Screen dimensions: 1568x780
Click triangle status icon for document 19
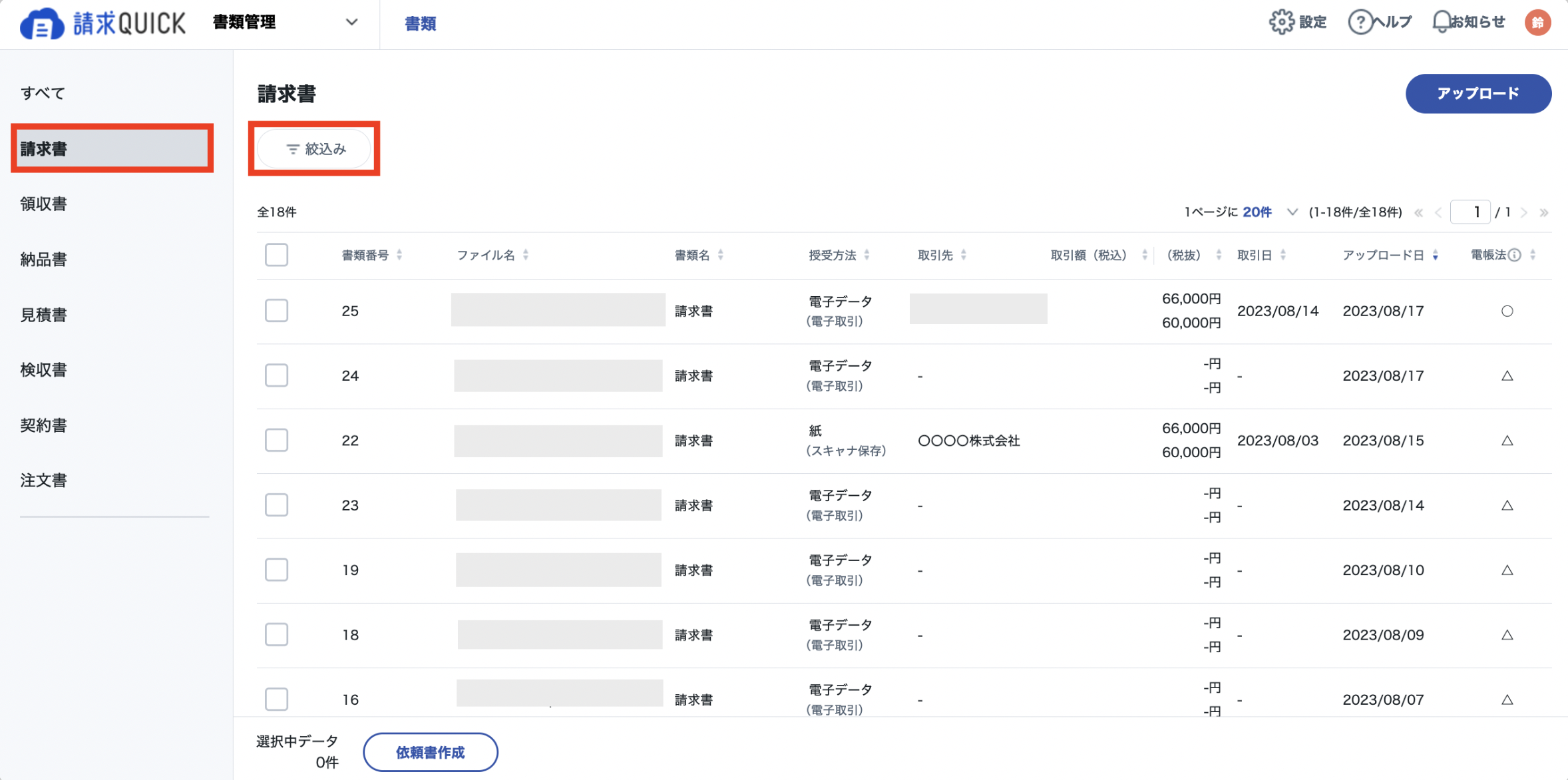[x=1507, y=570]
